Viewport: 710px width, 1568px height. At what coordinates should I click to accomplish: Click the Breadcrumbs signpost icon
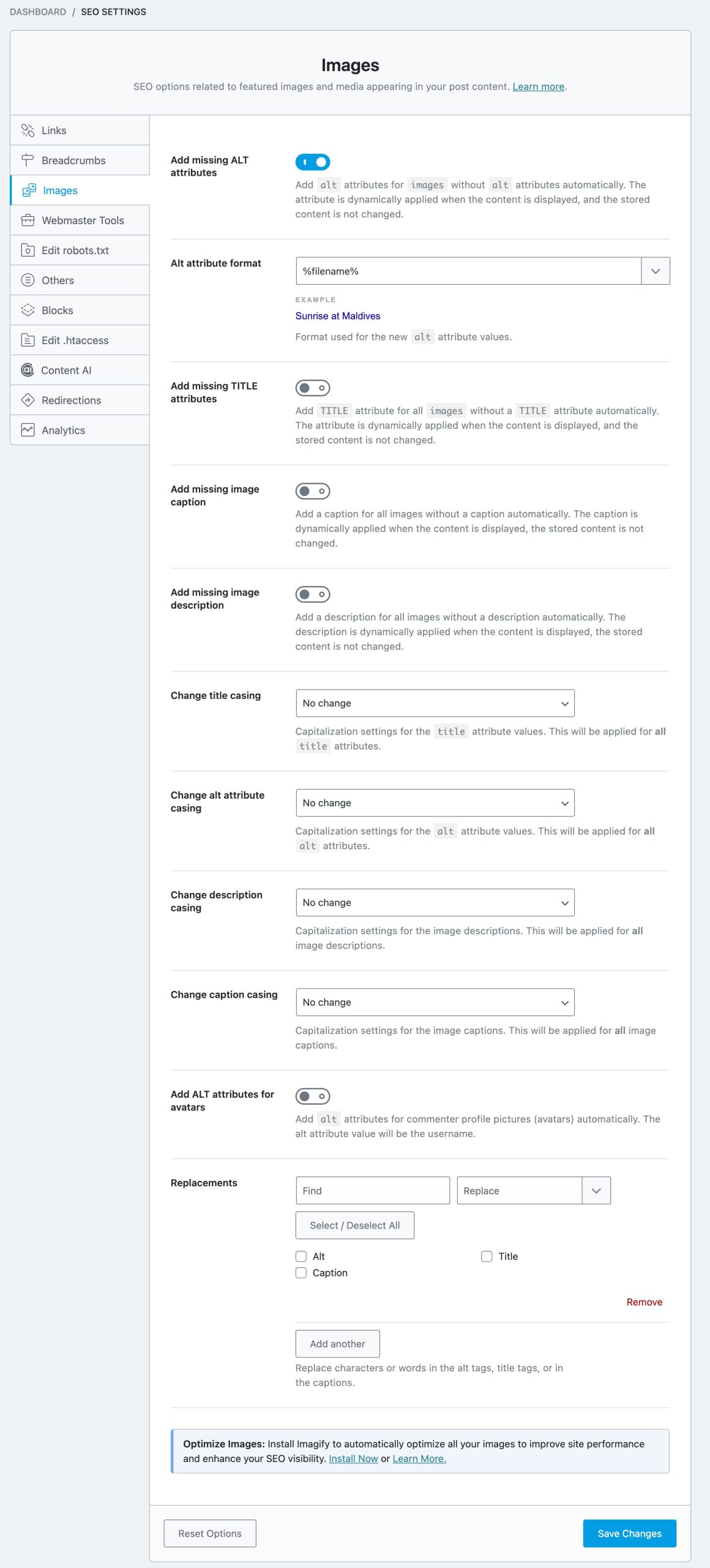coord(28,160)
